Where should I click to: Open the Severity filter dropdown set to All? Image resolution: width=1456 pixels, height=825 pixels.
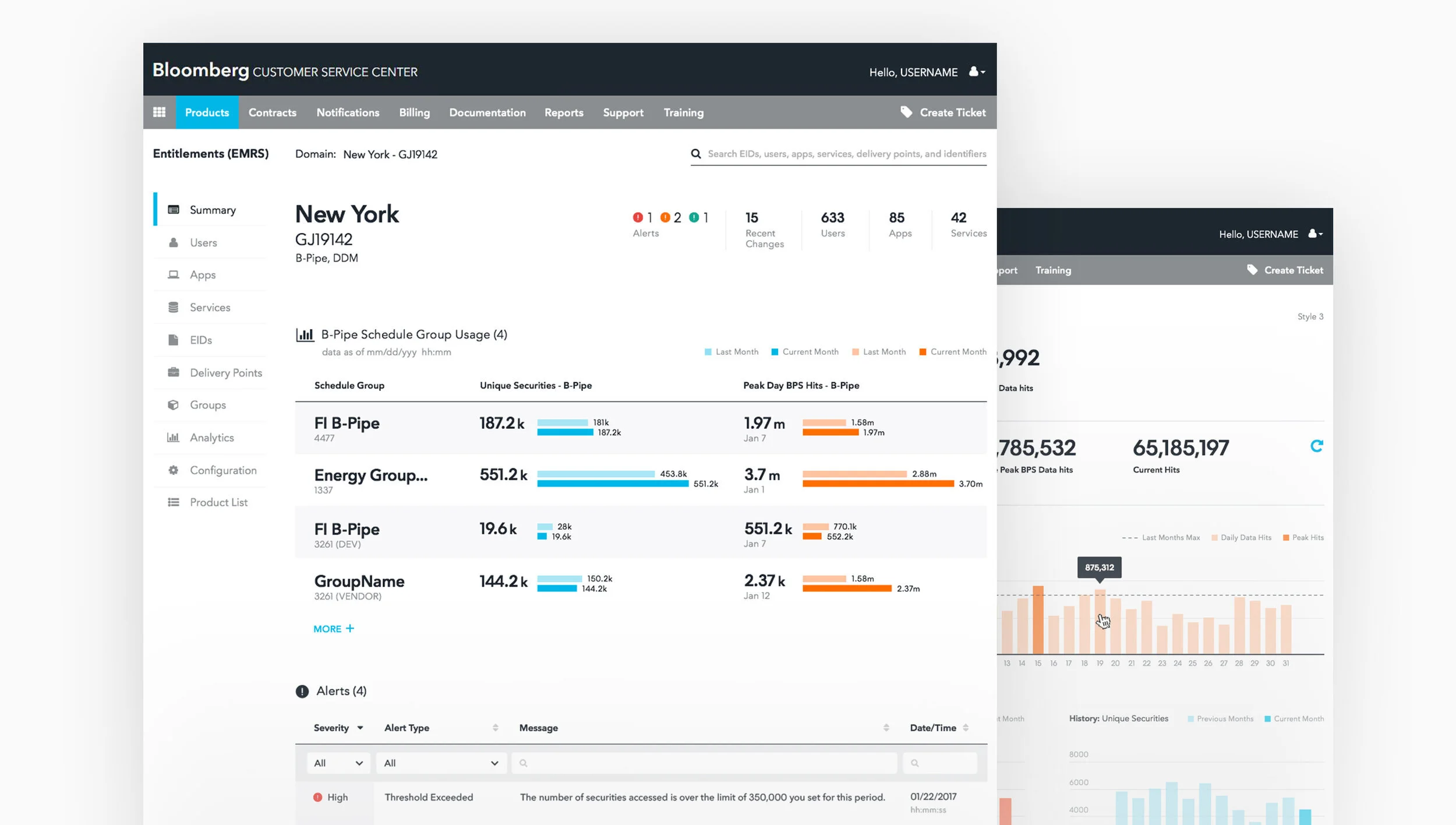tap(338, 763)
